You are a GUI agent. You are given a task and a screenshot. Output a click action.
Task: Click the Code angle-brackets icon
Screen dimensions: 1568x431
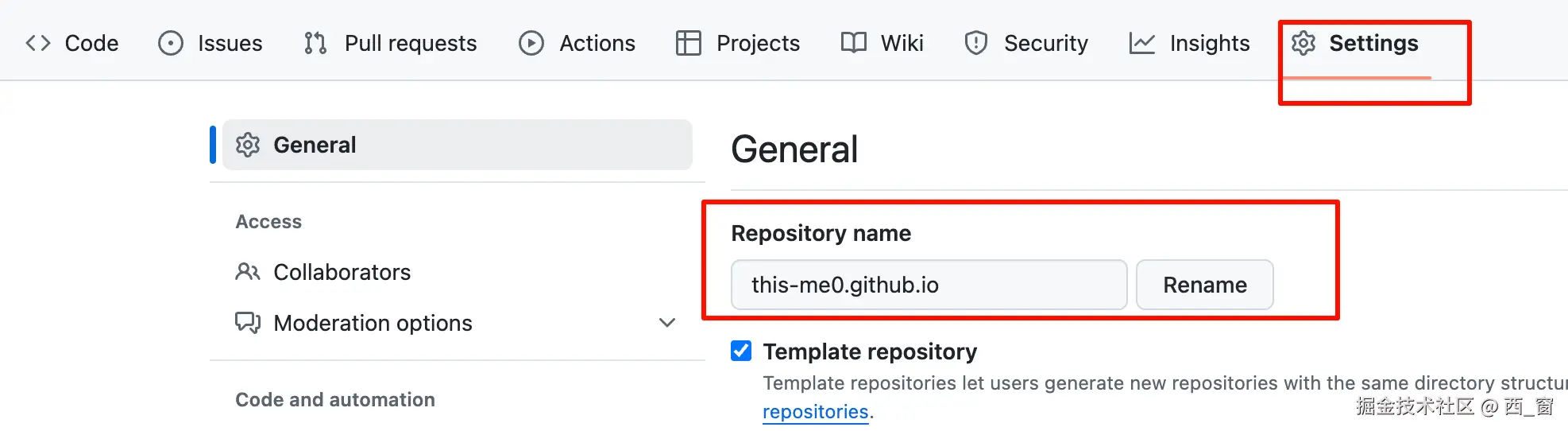[x=38, y=43]
